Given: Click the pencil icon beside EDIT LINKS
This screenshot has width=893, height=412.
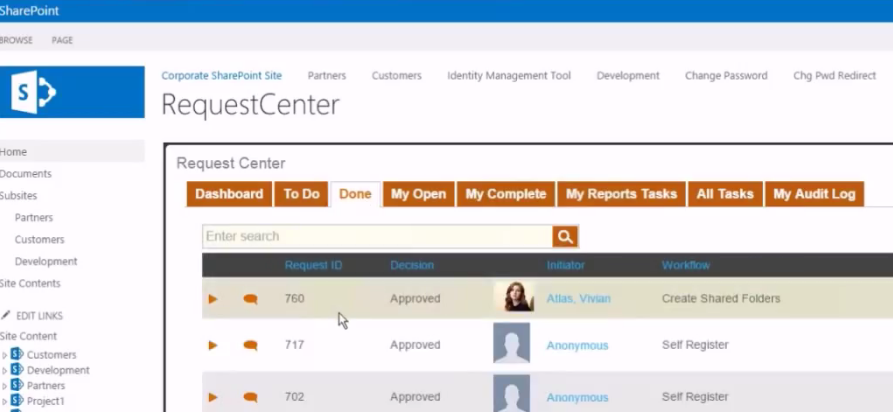Looking at the screenshot, I should click(6, 315).
